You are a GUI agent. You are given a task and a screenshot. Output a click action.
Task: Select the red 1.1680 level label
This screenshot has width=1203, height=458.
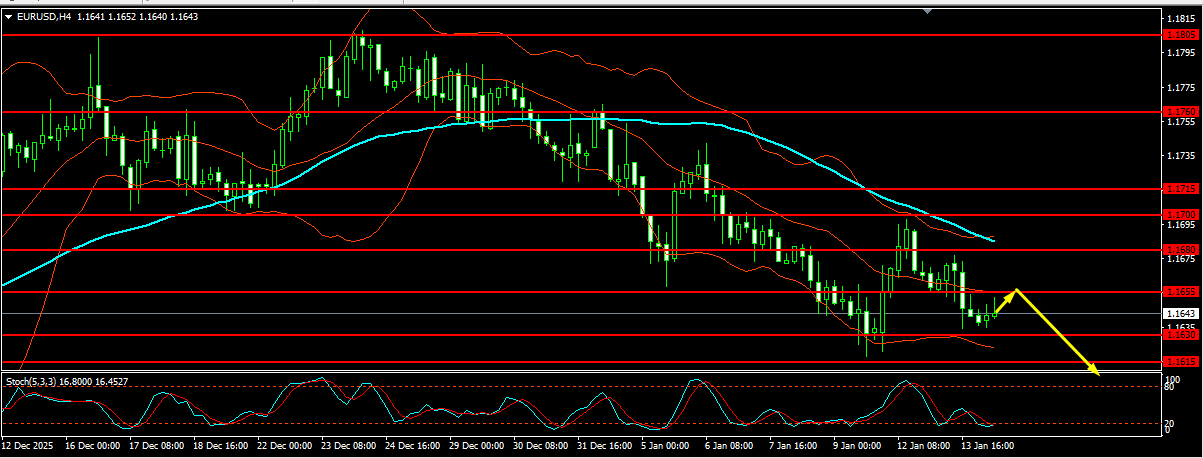pos(1182,249)
